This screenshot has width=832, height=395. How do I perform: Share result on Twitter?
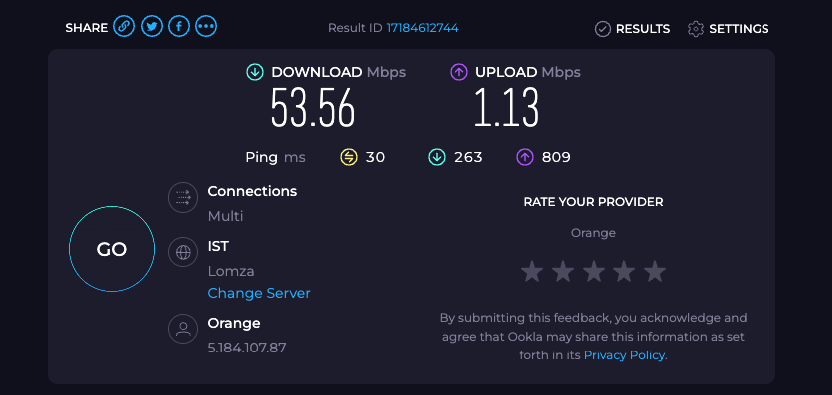click(152, 27)
